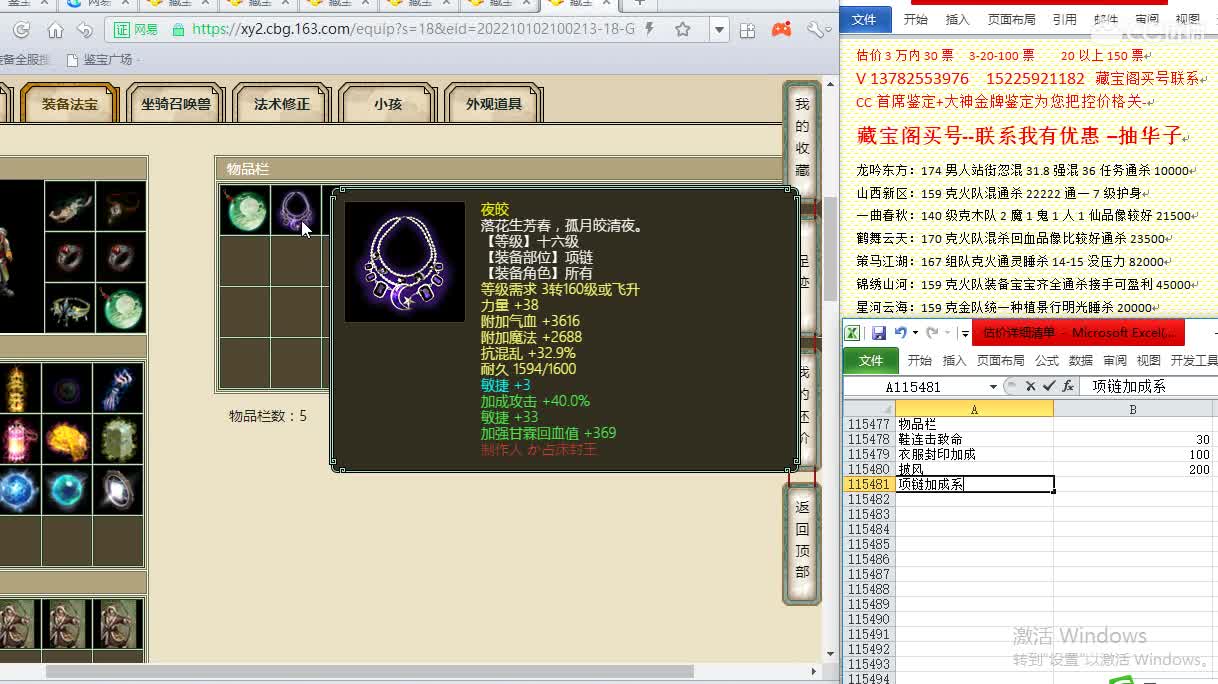Select Excel column B header
The image size is (1218, 684).
1135,409
